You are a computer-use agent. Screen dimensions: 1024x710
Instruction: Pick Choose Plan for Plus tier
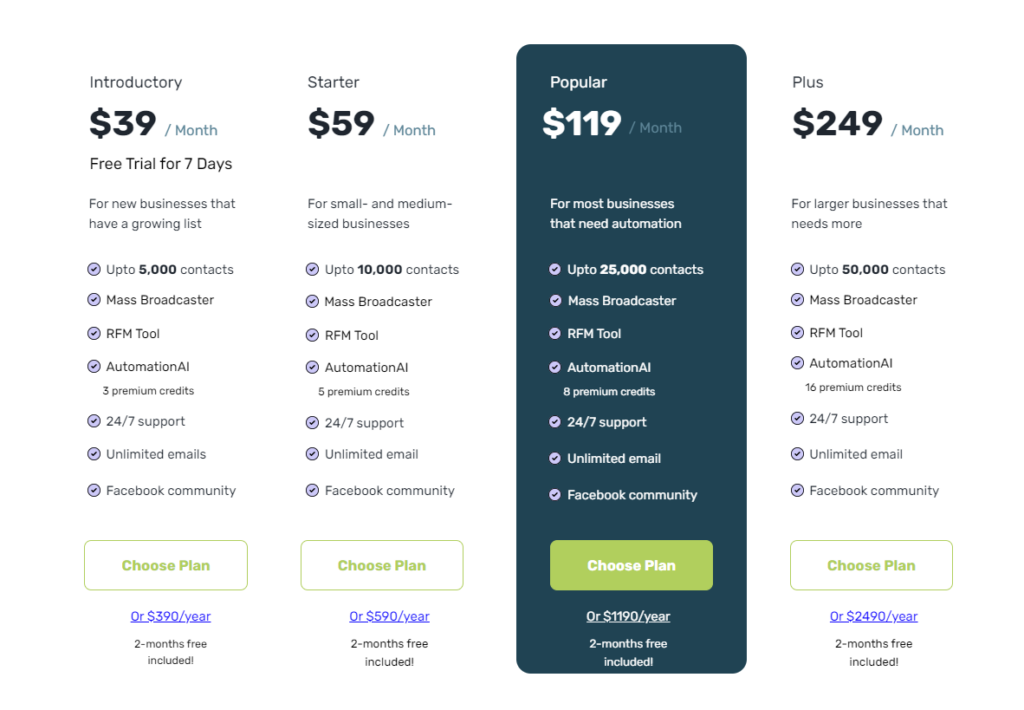[x=871, y=565]
